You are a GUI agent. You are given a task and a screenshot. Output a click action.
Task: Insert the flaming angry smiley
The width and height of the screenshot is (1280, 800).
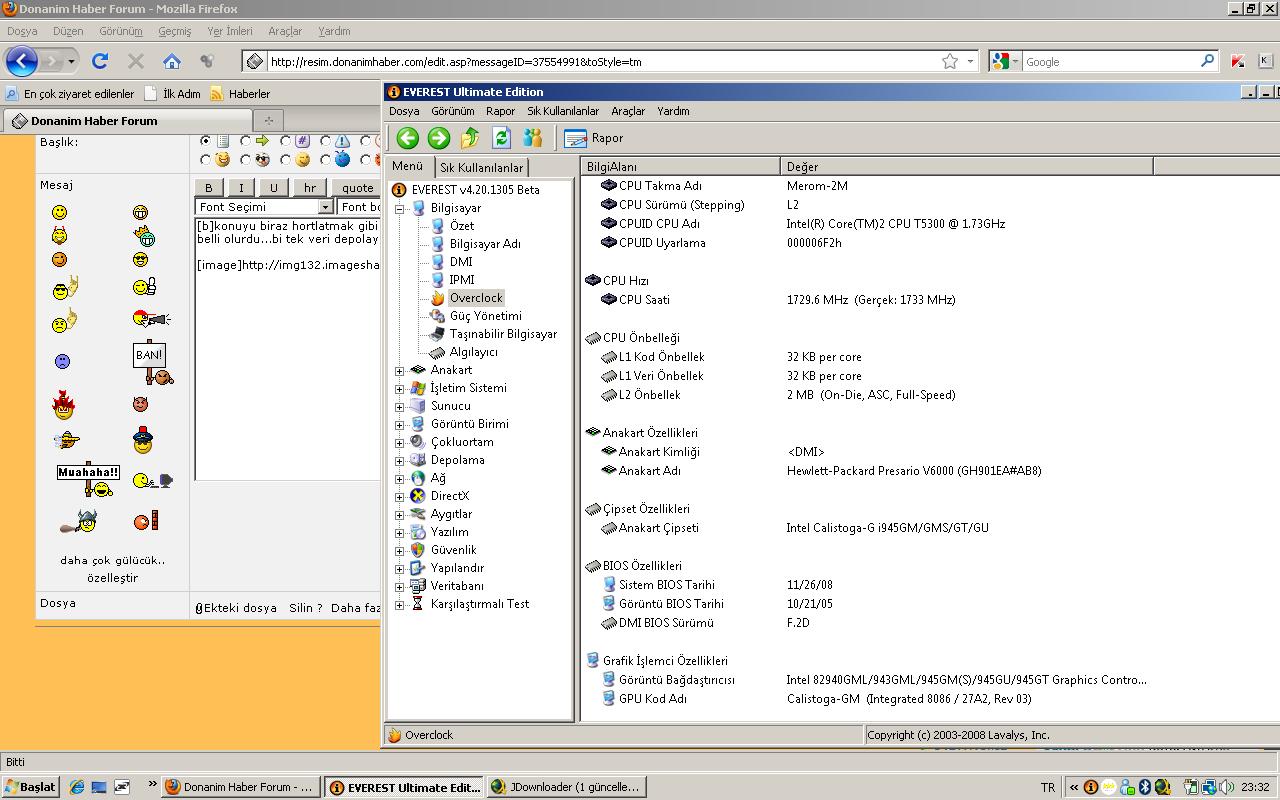64,404
